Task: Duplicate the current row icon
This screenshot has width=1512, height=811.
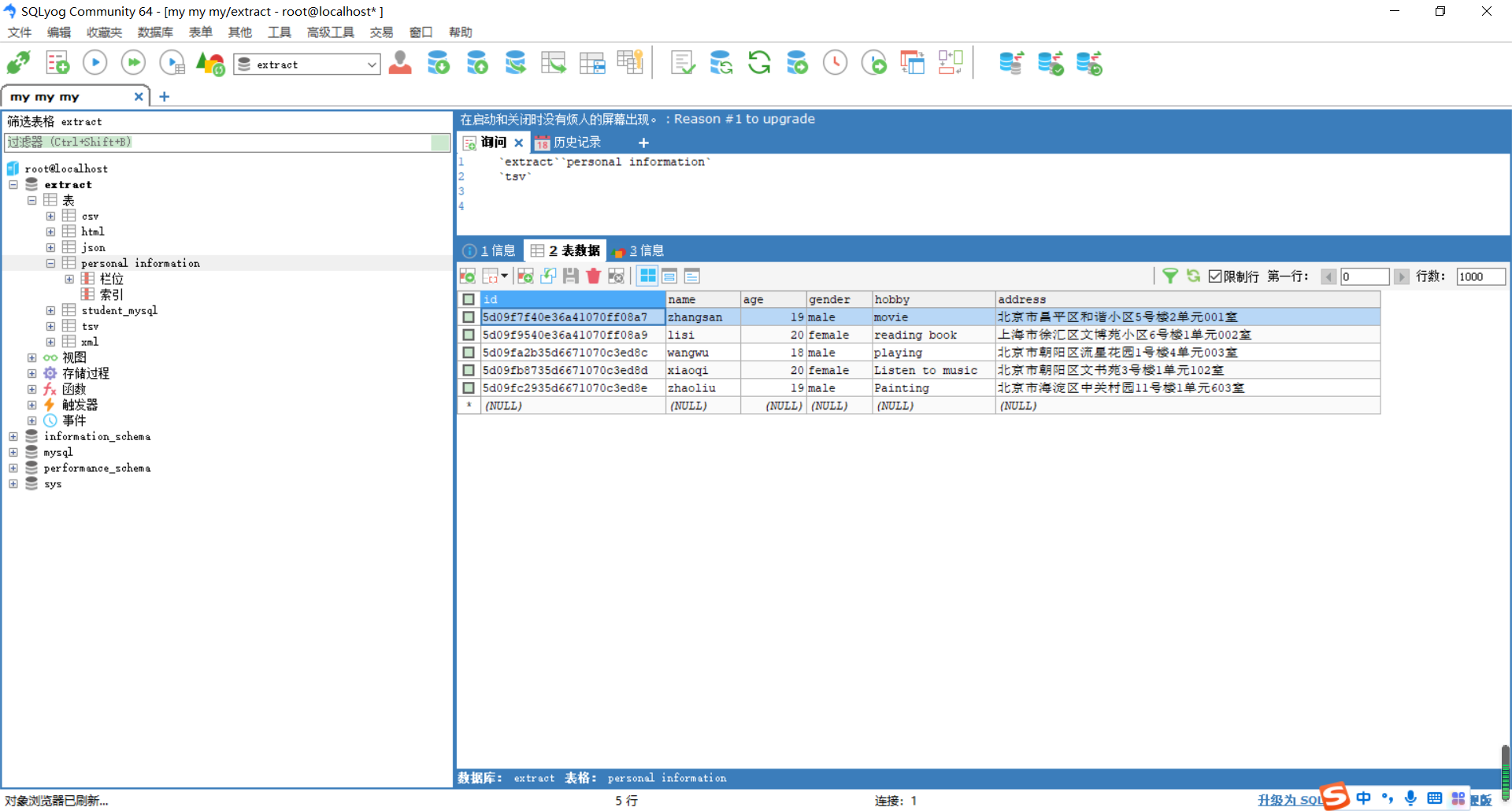Action: [549, 276]
